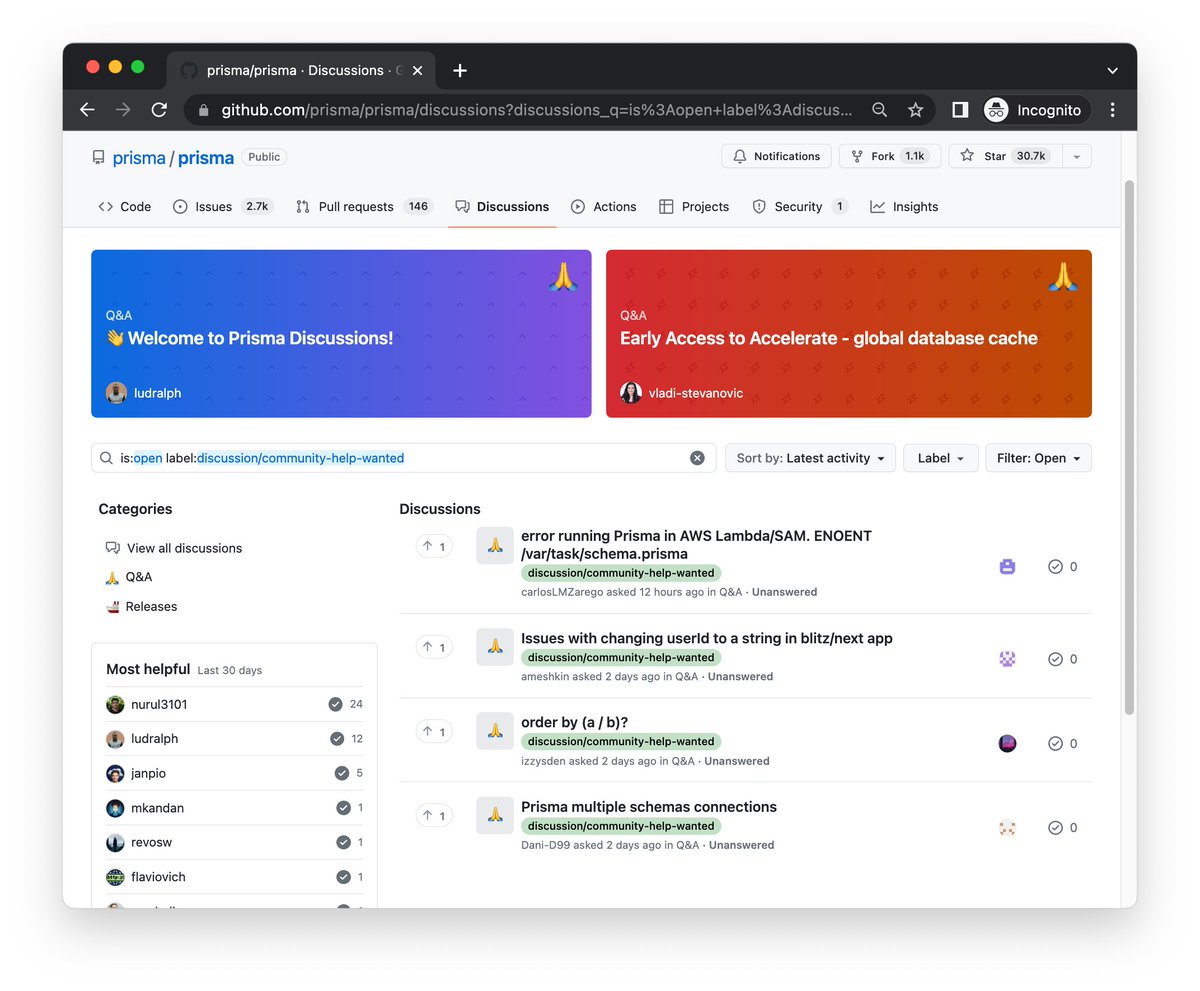1200x991 pixels.
Task: Open carlosLMZarego author link
Action: (x=564, y=592)
